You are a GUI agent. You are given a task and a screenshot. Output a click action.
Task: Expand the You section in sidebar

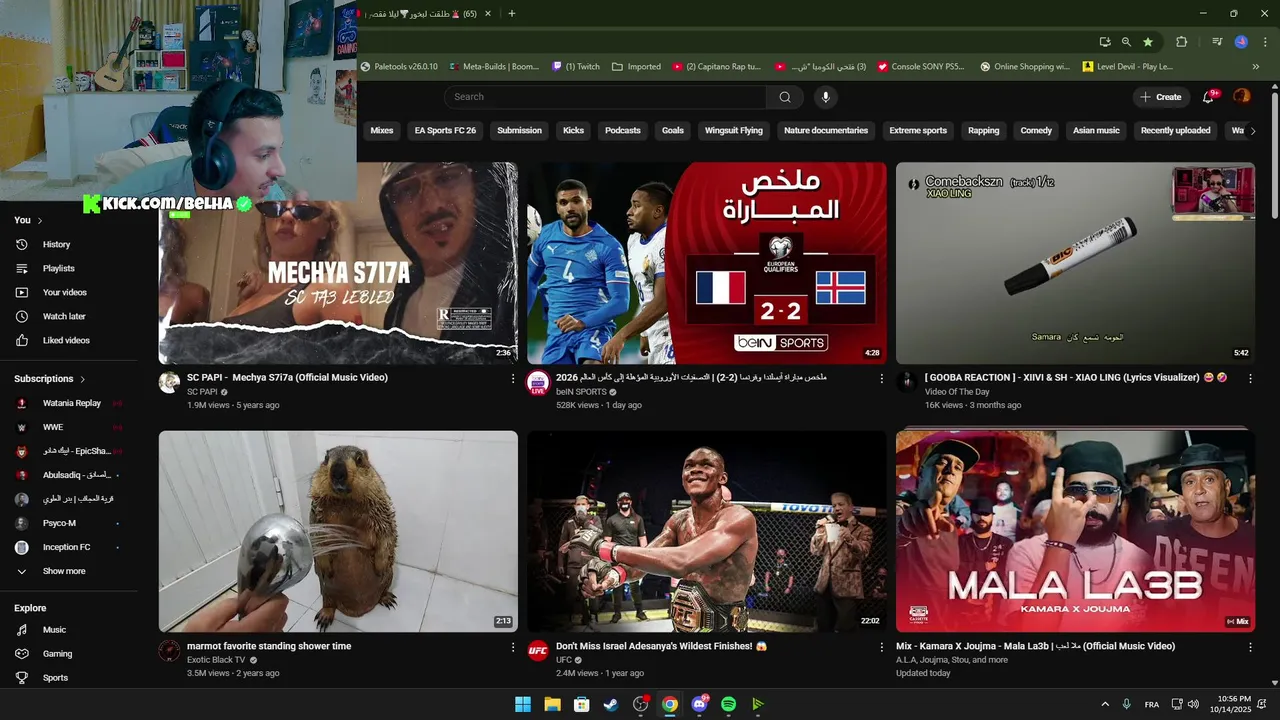coord(38,220)
